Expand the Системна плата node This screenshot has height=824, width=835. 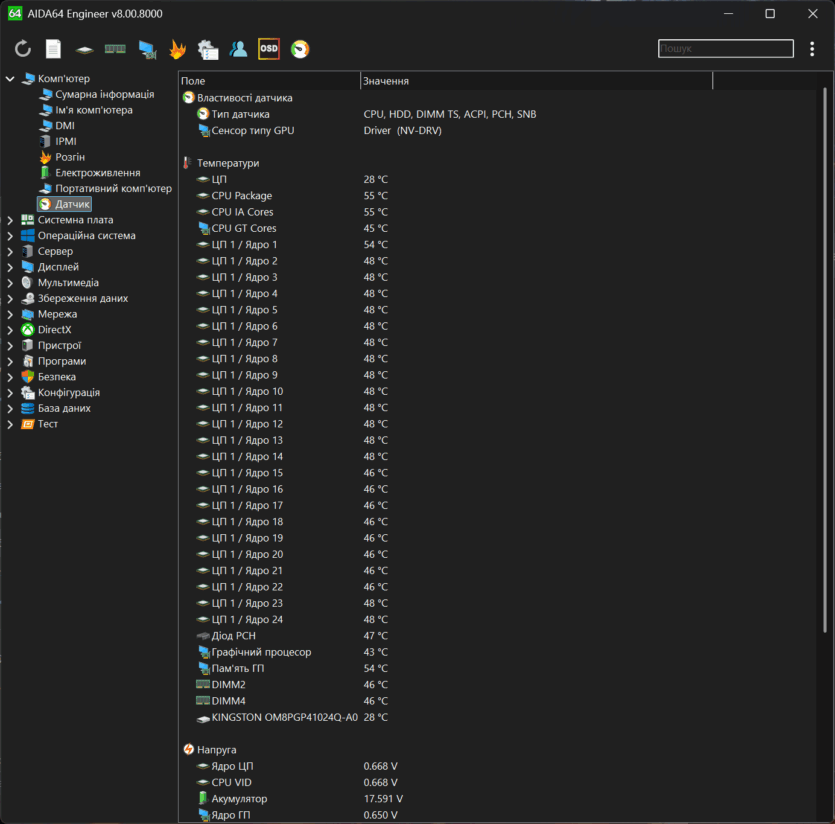pyautogui.click(x=10, y=220)
